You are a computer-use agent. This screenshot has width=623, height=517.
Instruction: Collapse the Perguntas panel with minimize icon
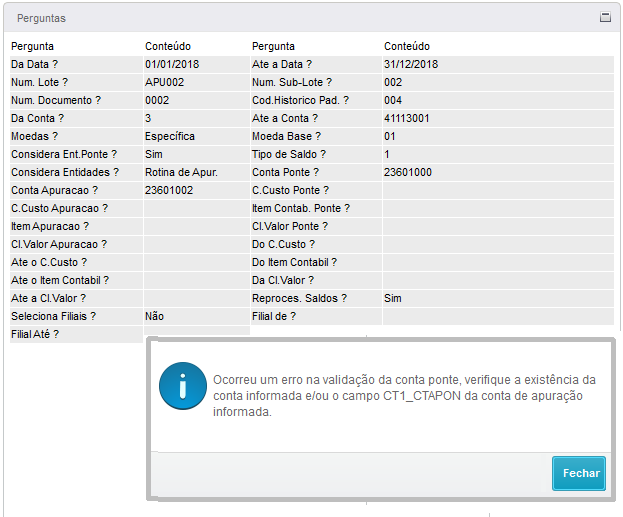[605, 17]
